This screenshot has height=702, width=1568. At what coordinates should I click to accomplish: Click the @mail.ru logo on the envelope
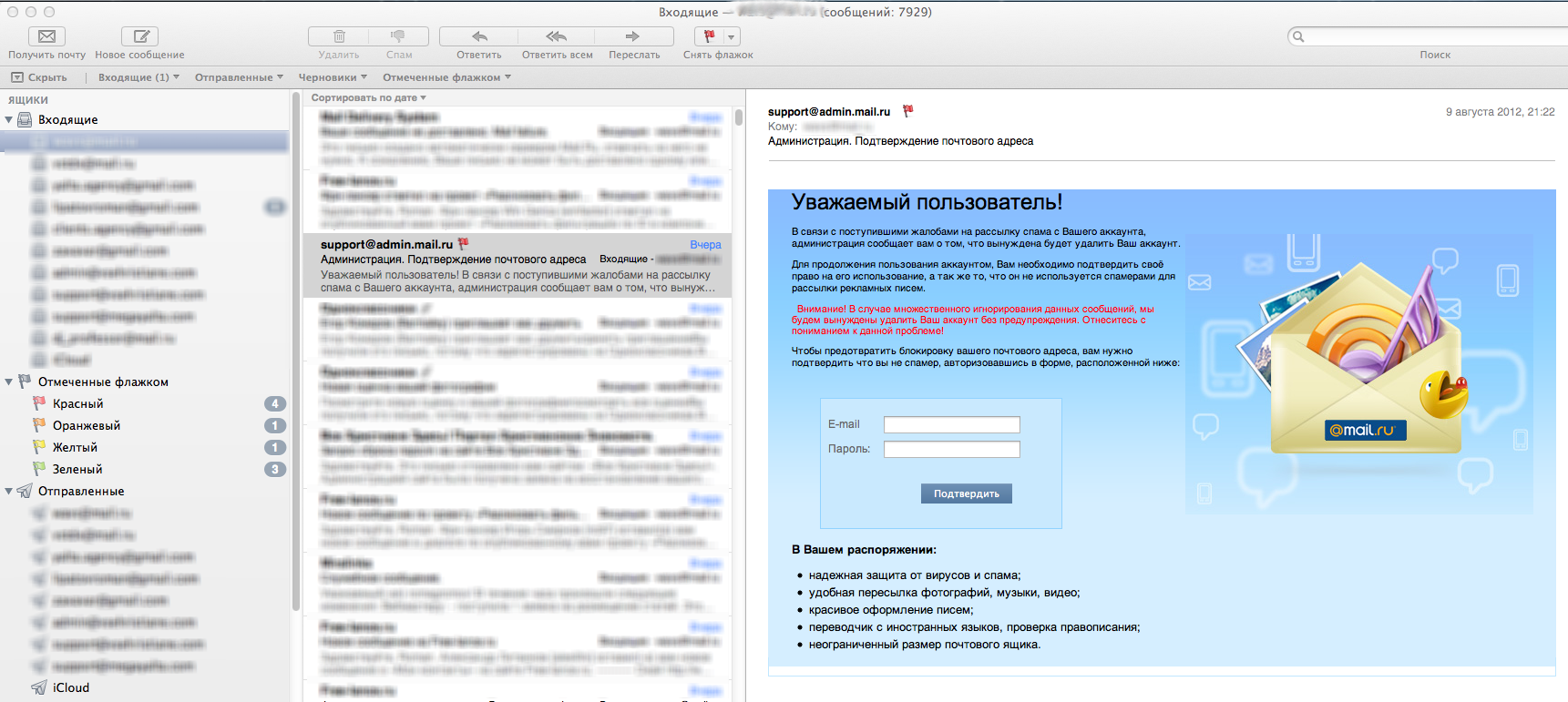1365,430
